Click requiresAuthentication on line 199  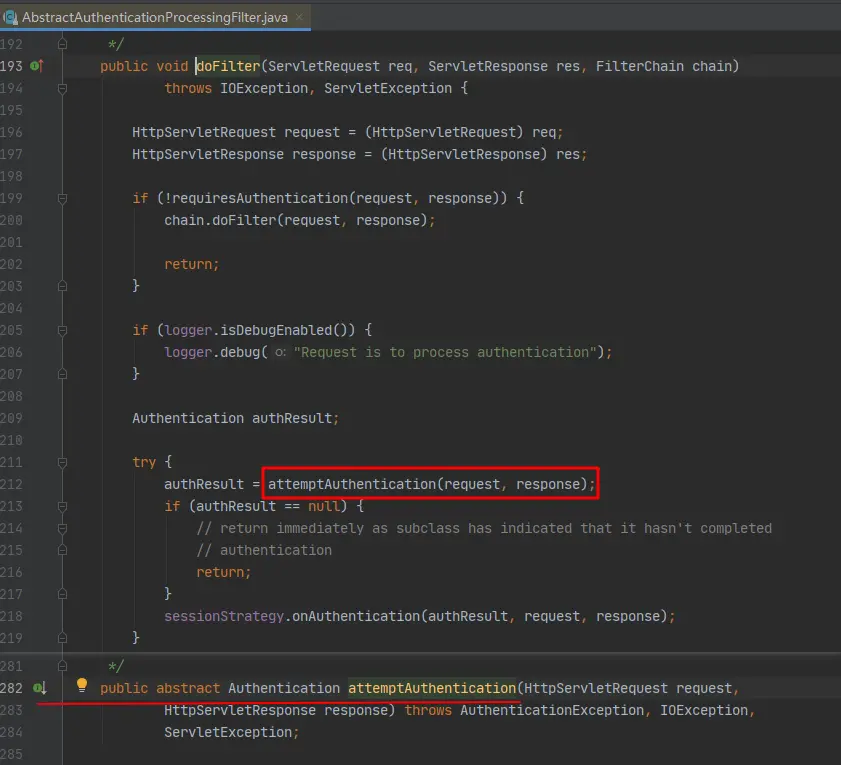pyautogui.click(x=260, y=198)
